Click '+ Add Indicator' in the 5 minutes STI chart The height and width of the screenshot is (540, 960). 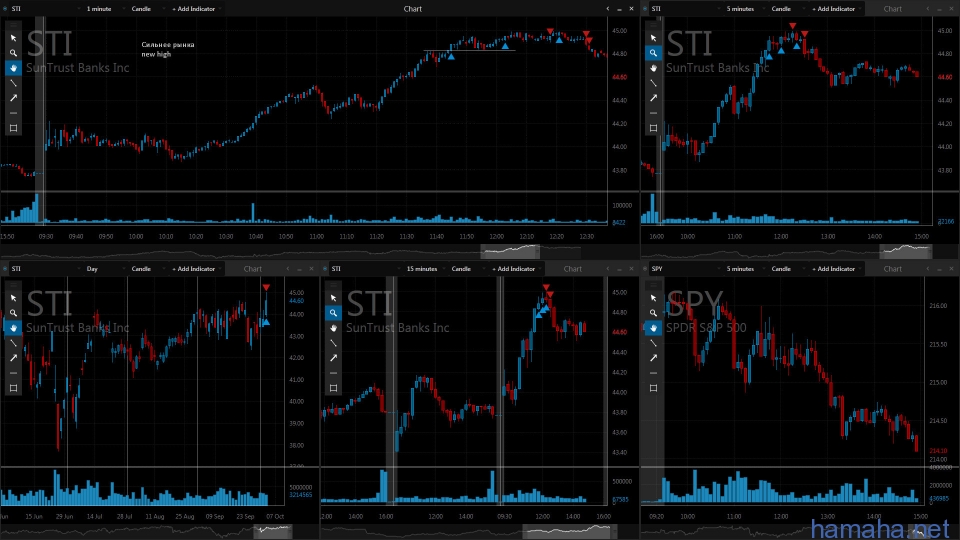[833, 9]
